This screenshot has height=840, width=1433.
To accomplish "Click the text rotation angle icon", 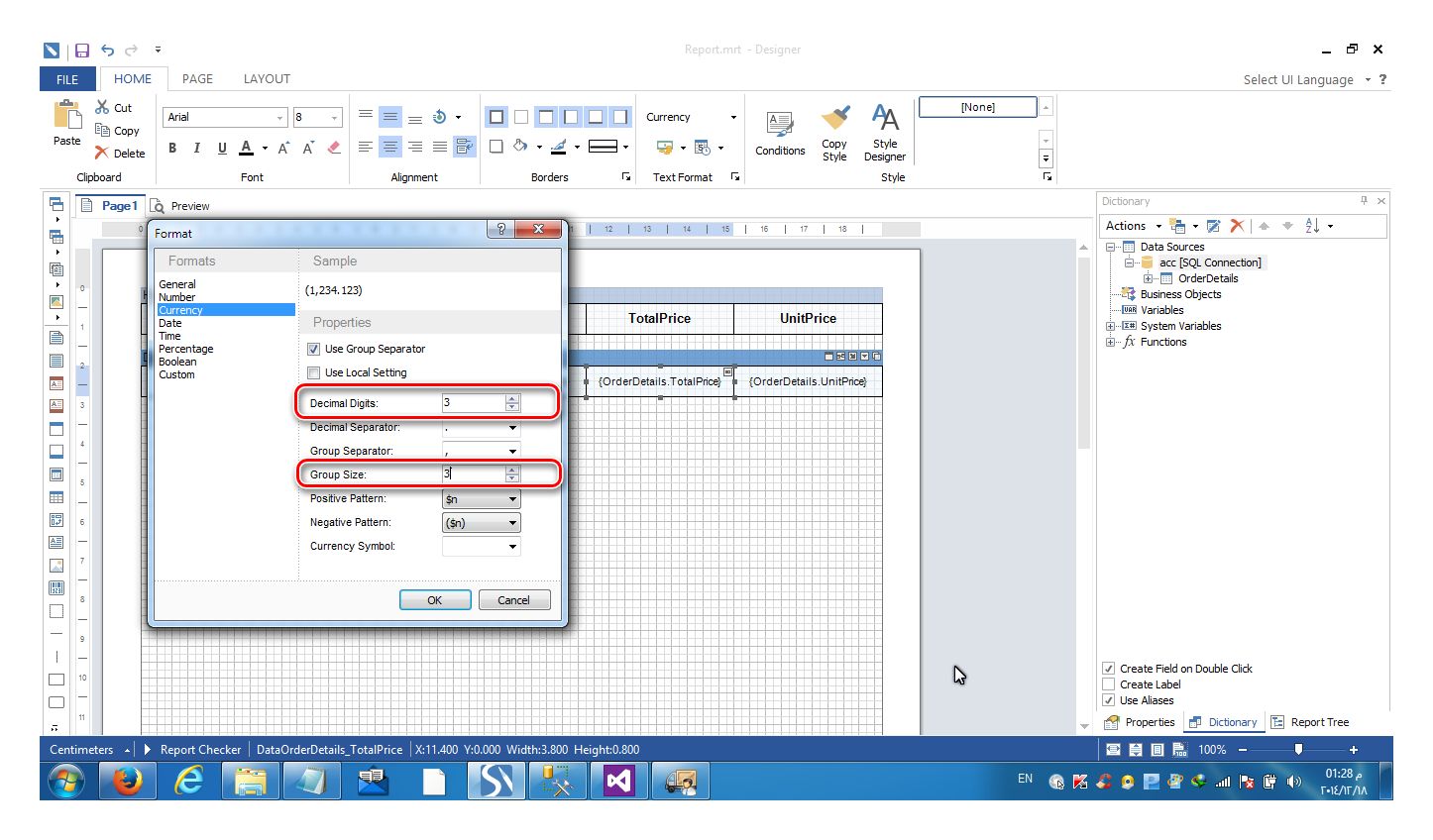I will coord(440,117).
